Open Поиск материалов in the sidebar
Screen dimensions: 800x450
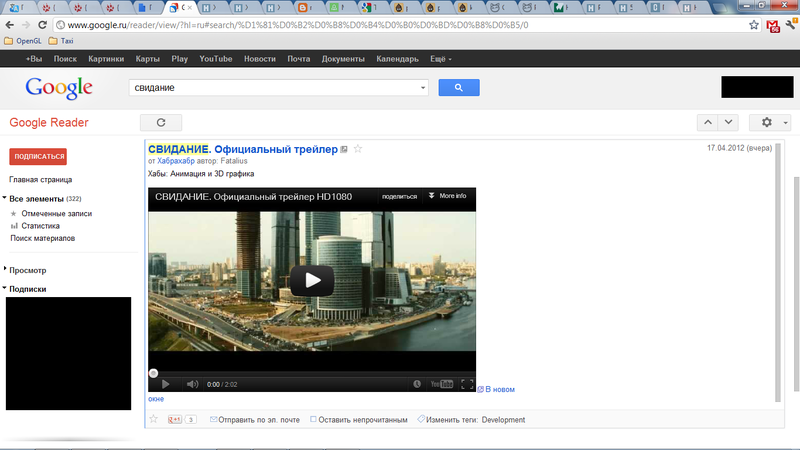(42, 238)
